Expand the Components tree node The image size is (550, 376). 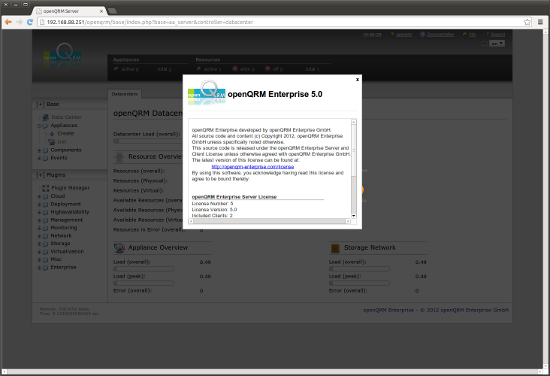click(x=39, y=150)
